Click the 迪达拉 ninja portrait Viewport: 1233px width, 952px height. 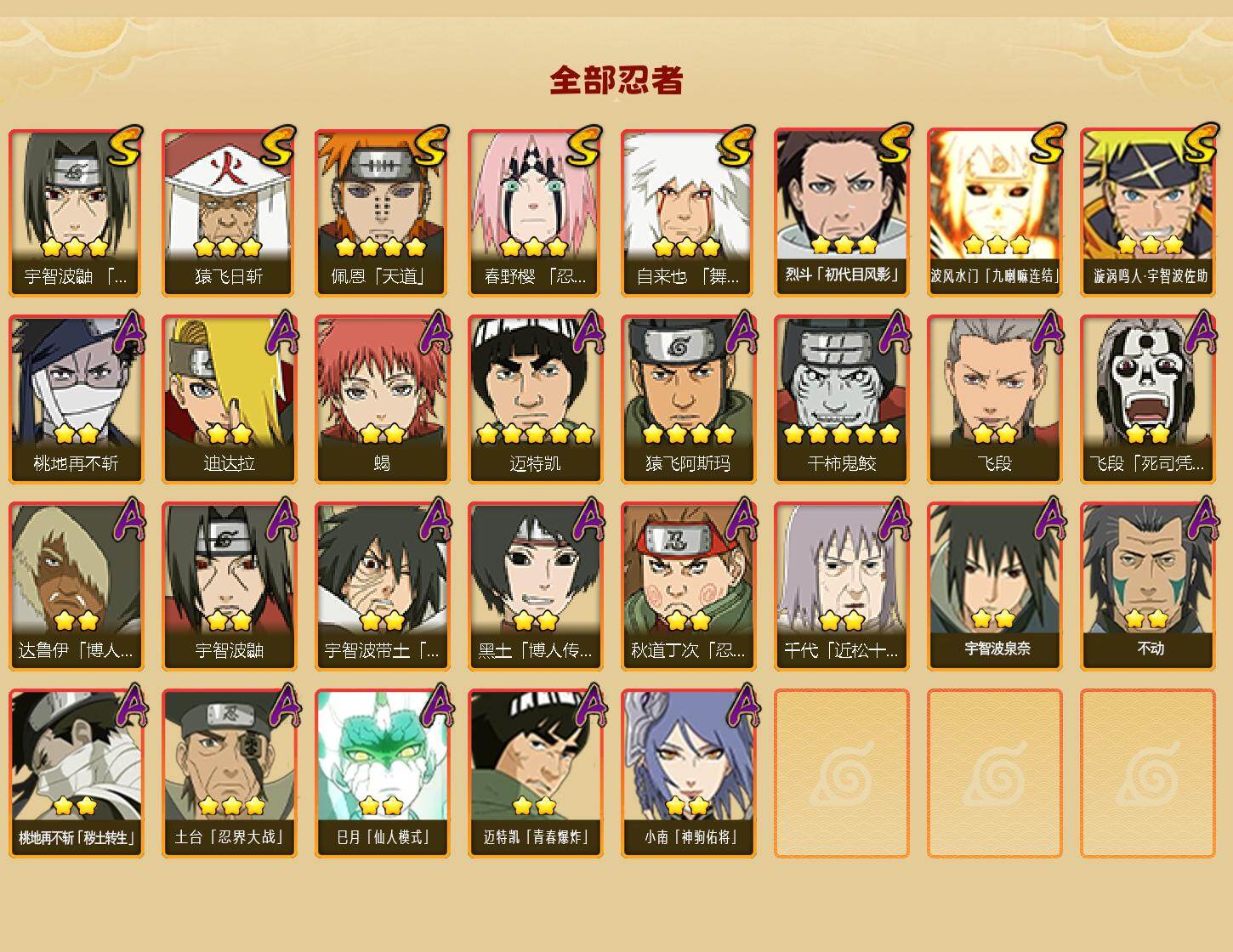230,399
